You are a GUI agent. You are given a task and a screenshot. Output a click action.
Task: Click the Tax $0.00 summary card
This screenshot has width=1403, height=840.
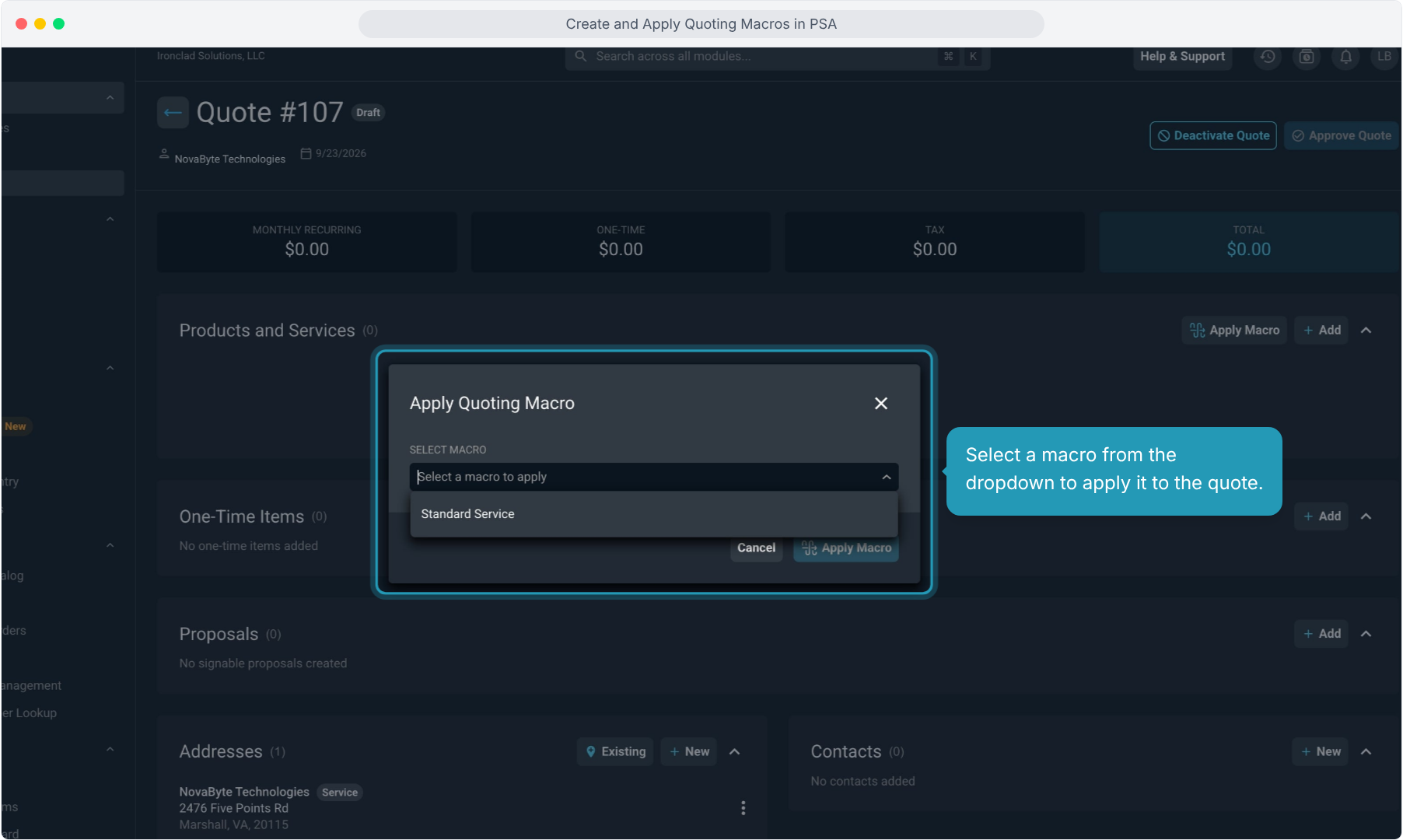(x=935, y=241)
